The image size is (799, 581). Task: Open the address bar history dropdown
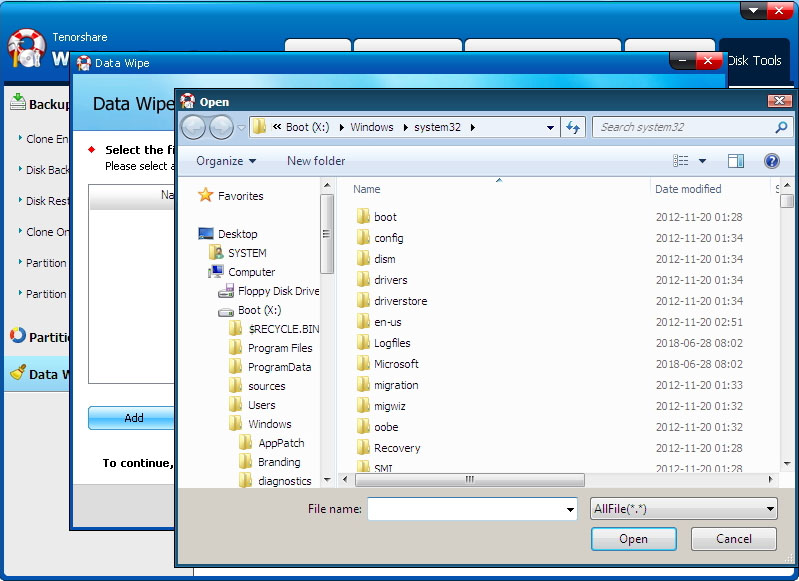(x=550, y=127)
